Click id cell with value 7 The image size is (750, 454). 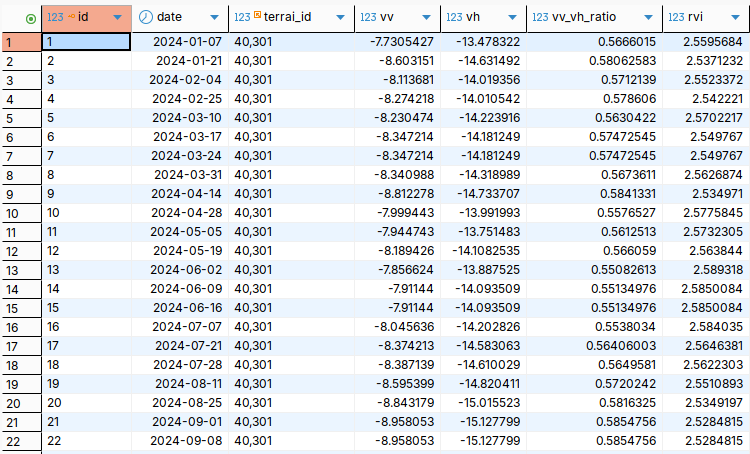pyautogui.click(x=87, y=156)
